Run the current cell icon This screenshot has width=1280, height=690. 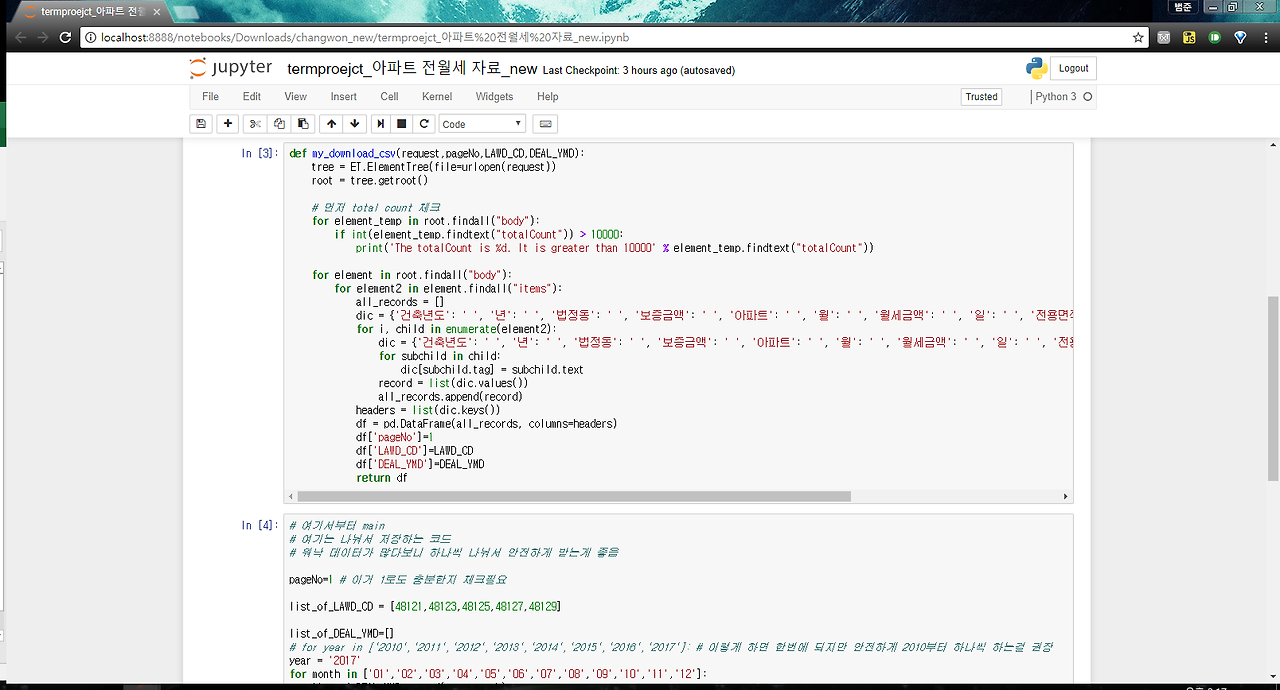[x=380, y=124]
